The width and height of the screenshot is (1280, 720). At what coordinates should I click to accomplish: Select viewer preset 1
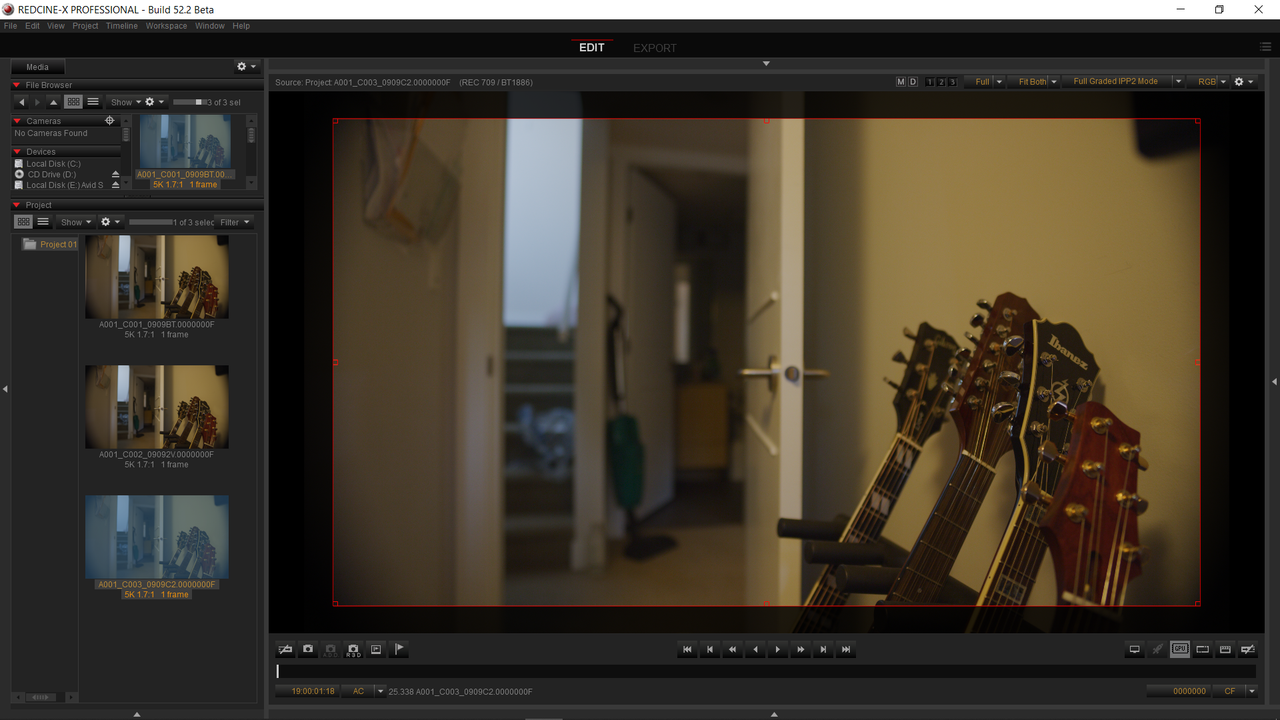coord(930,82)
